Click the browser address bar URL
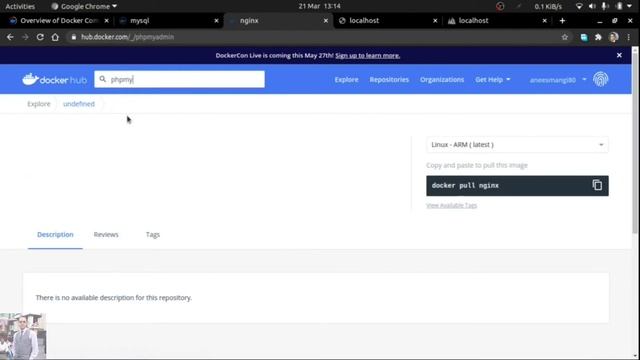Viewport: 640px width, 360px height. (127, 37)
